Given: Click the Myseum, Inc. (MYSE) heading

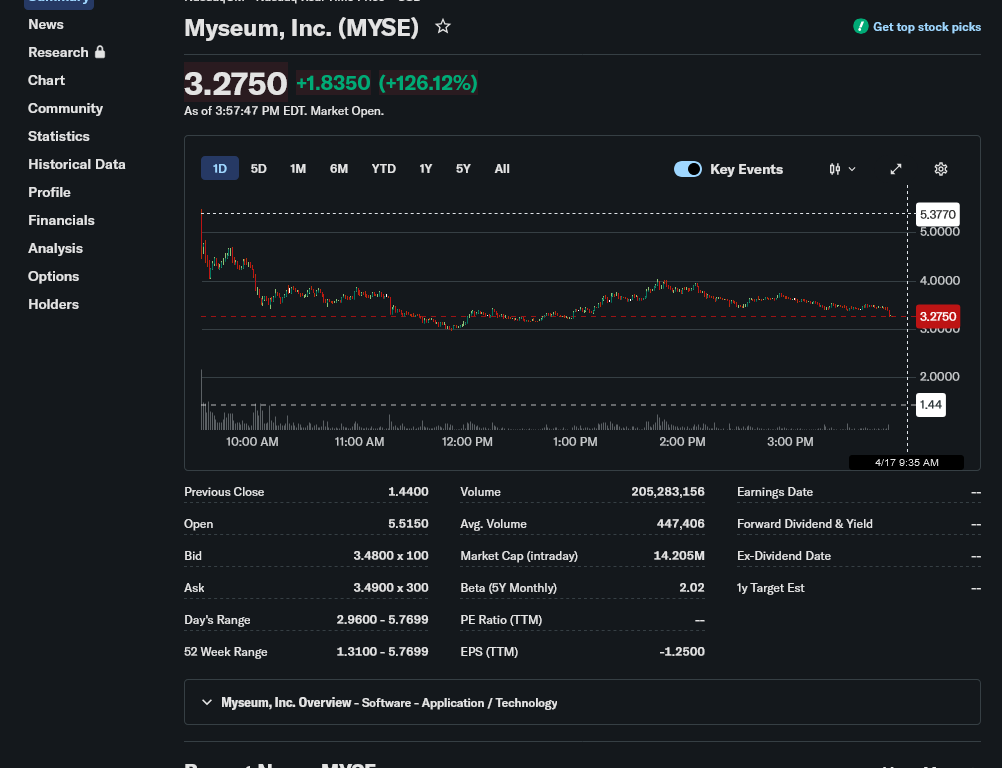Looking at the screenshot, I should click(x=301, y=28).
